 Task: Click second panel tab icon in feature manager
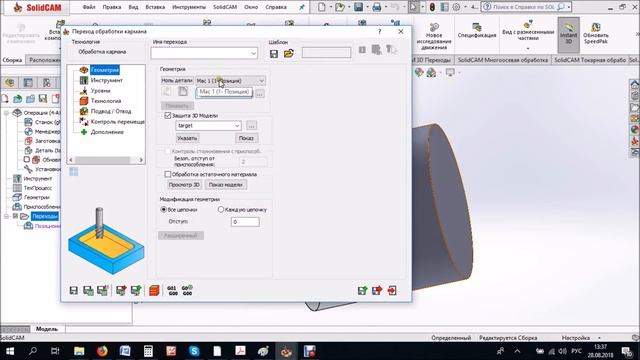tap(28, 83)
